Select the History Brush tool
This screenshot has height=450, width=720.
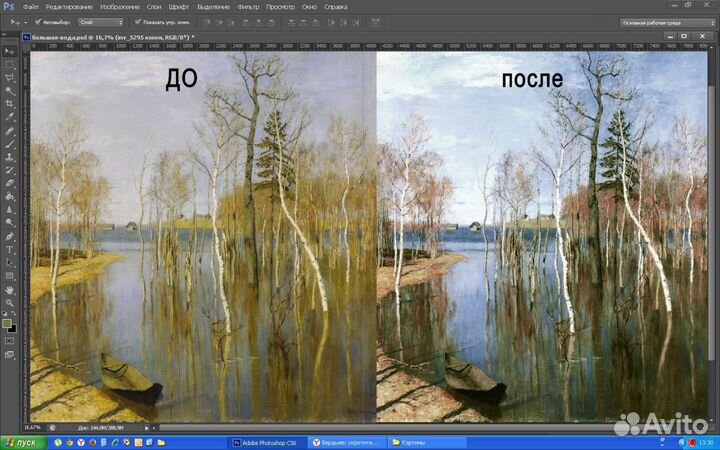(9, 170)
